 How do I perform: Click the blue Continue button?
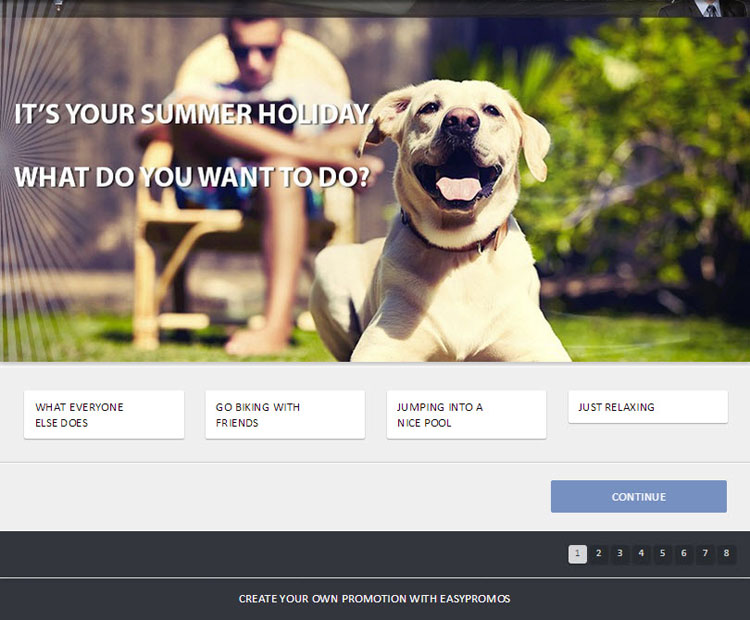coord(639,497)
